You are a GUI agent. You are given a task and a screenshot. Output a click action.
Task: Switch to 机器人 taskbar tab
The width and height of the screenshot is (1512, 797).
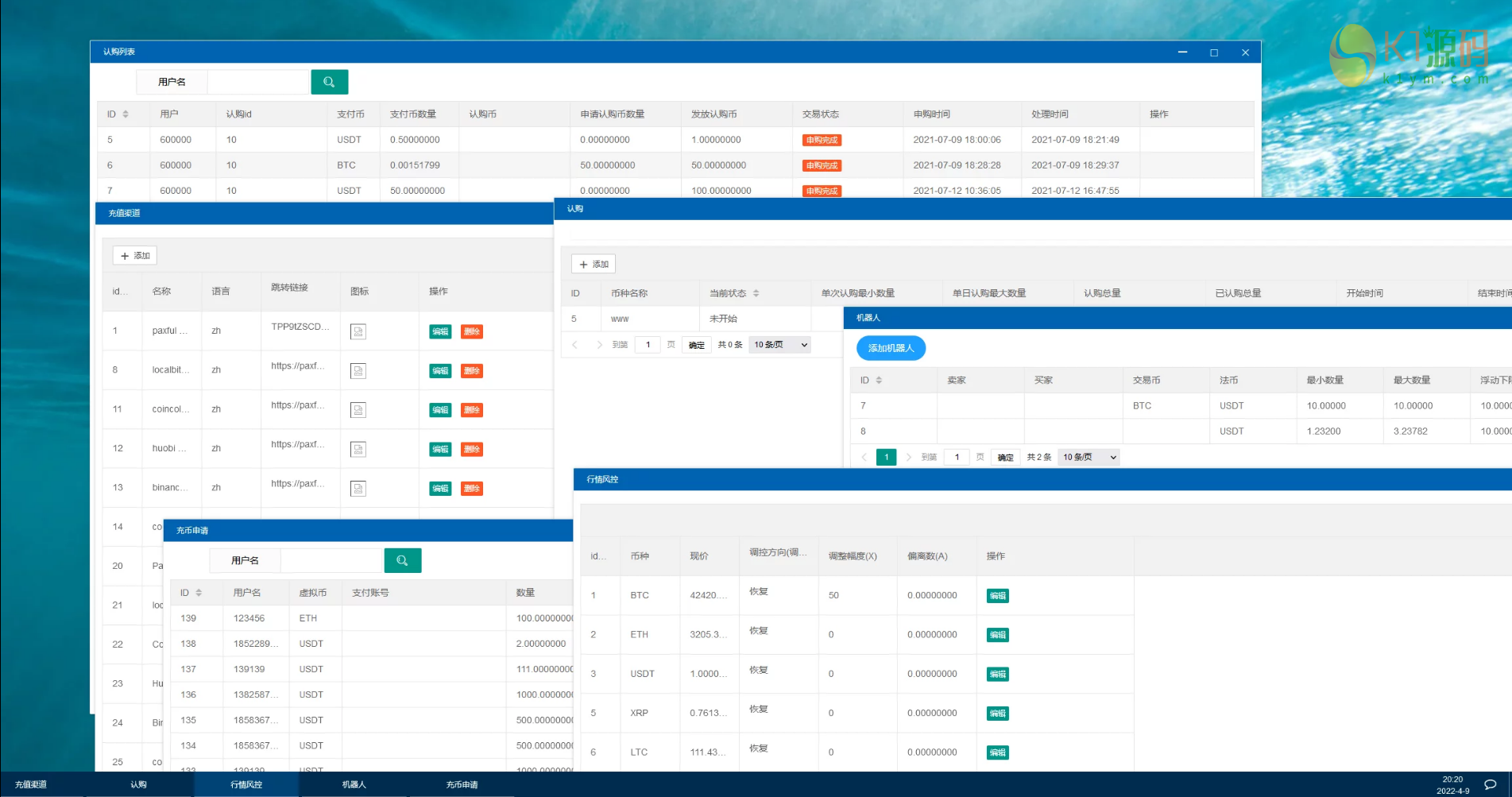[x=354, y=784]
